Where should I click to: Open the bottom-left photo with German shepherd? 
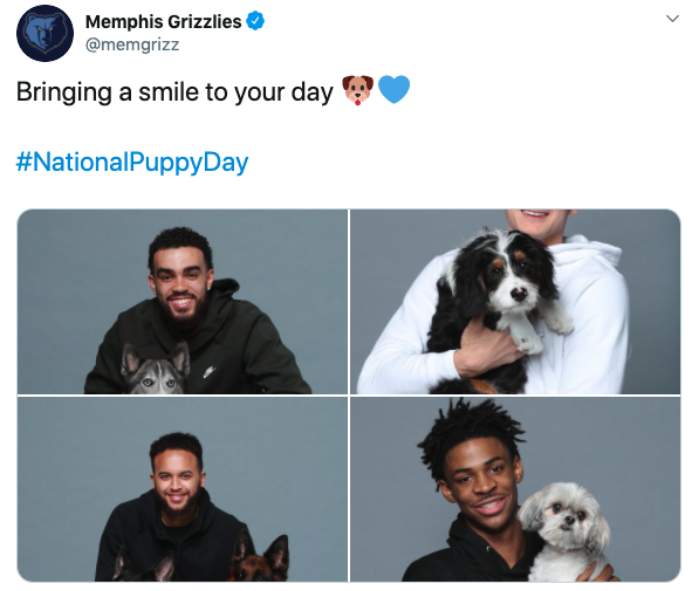(182, 489)
